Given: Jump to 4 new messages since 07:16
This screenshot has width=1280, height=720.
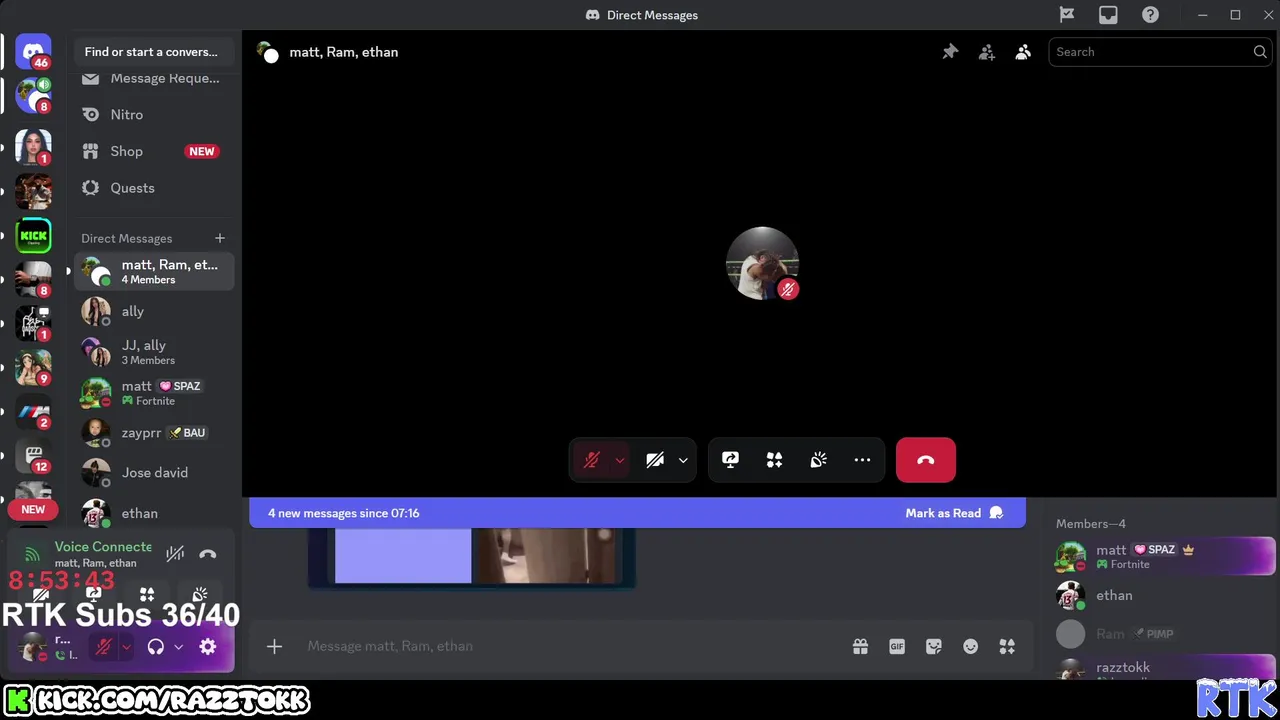Looking at the screenshot, I should 343,513.
